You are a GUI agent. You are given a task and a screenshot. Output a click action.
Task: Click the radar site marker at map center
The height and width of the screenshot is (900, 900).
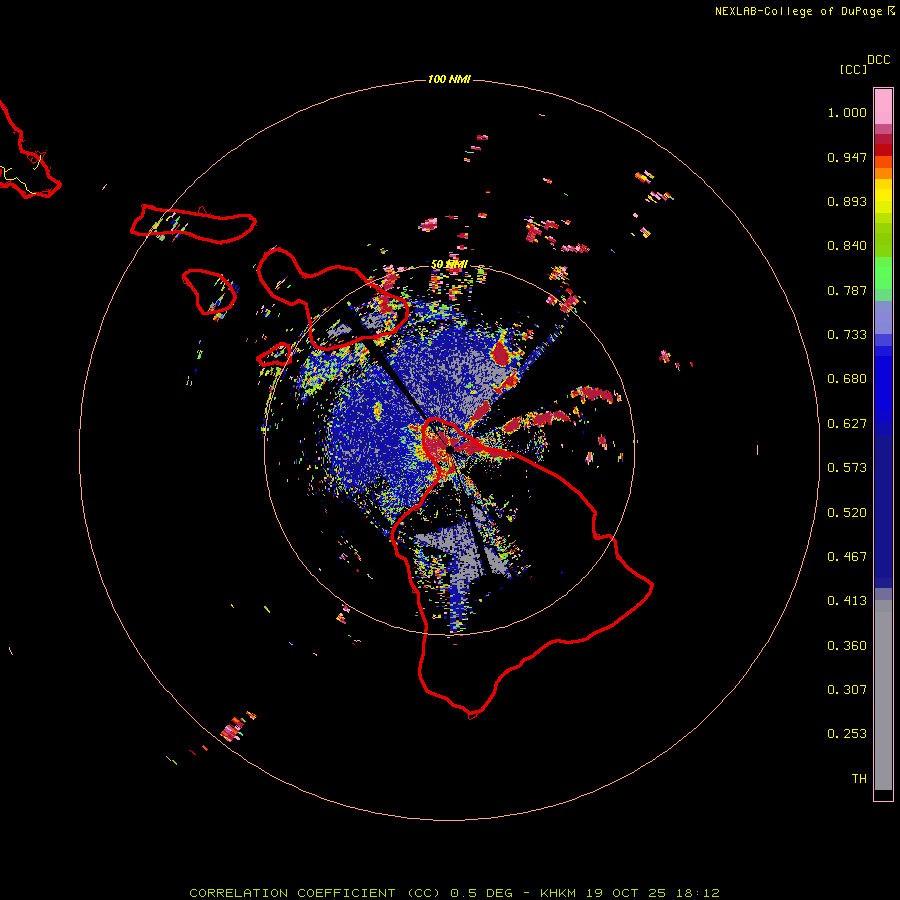coord(449,449)
